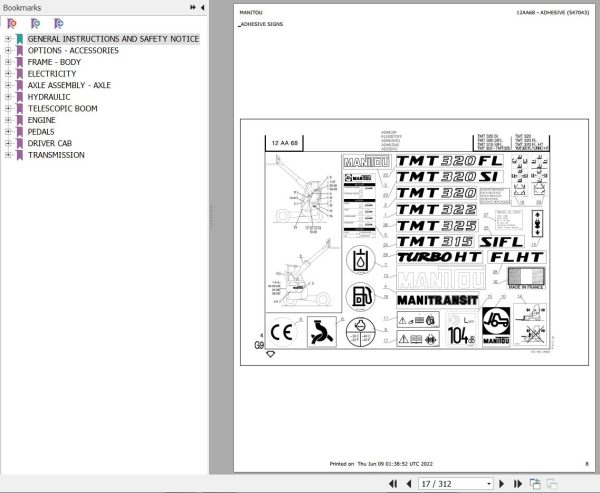Open the page number dropdown arrow
Image resolution: width=600 pixels, height=493 pixels.
(x=489, y=484)
